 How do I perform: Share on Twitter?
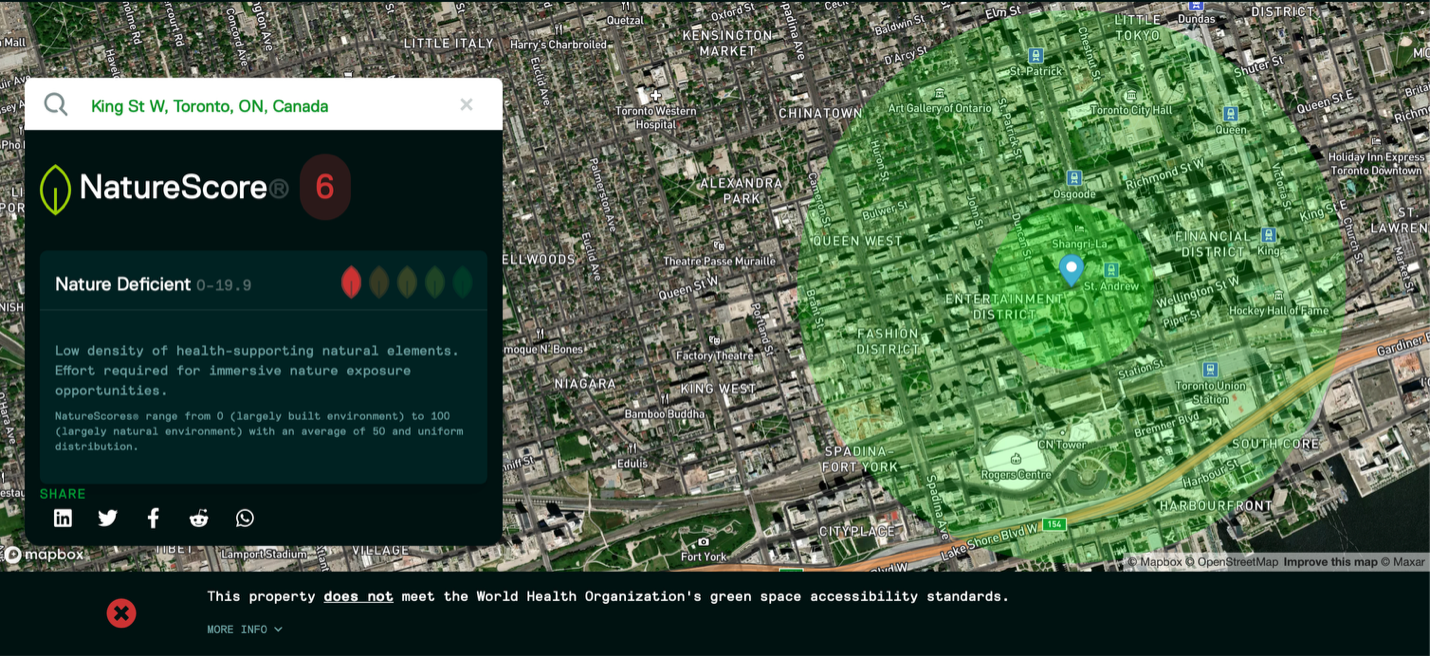point(108,518)
